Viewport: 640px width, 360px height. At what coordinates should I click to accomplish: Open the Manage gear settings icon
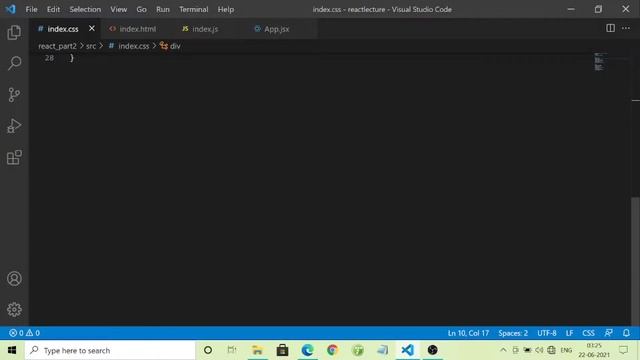pos(14,309)
